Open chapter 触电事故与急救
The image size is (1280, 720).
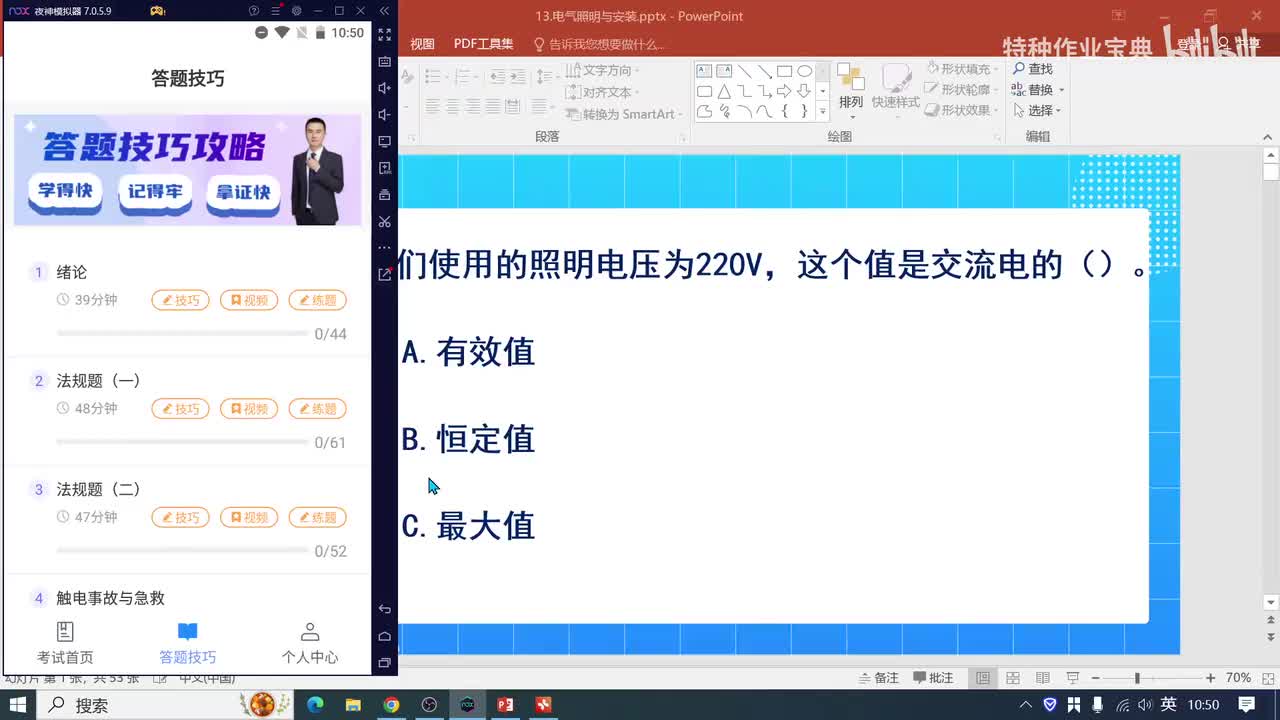[x=110, y=598]
